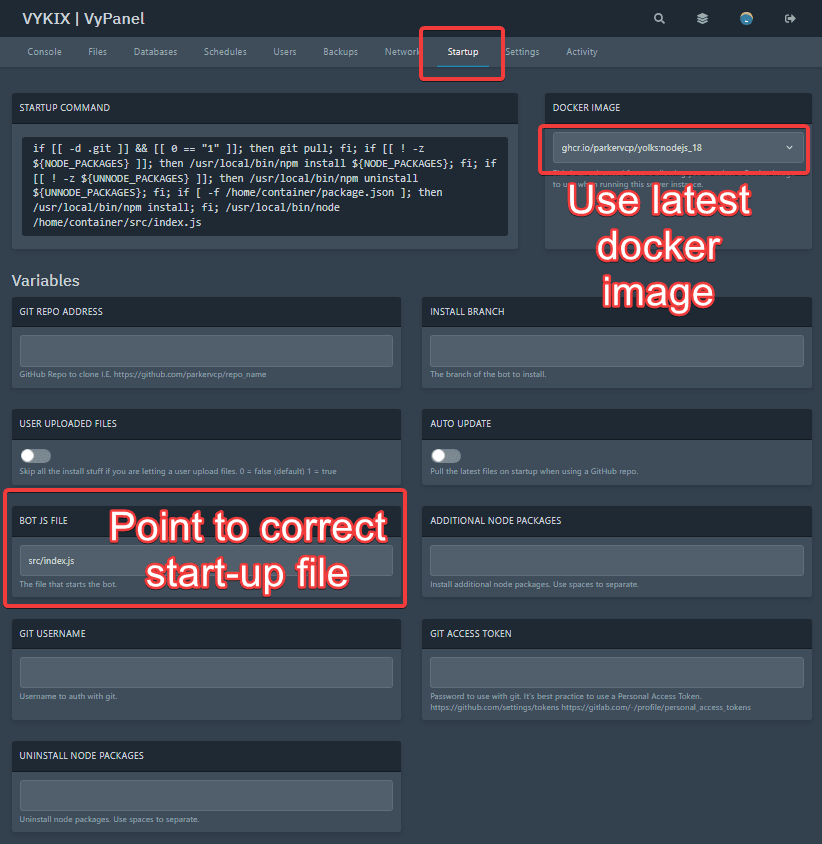
Task: Open the Docker Image dropdown
Action: pyautogui.click(x=678, y=147)
